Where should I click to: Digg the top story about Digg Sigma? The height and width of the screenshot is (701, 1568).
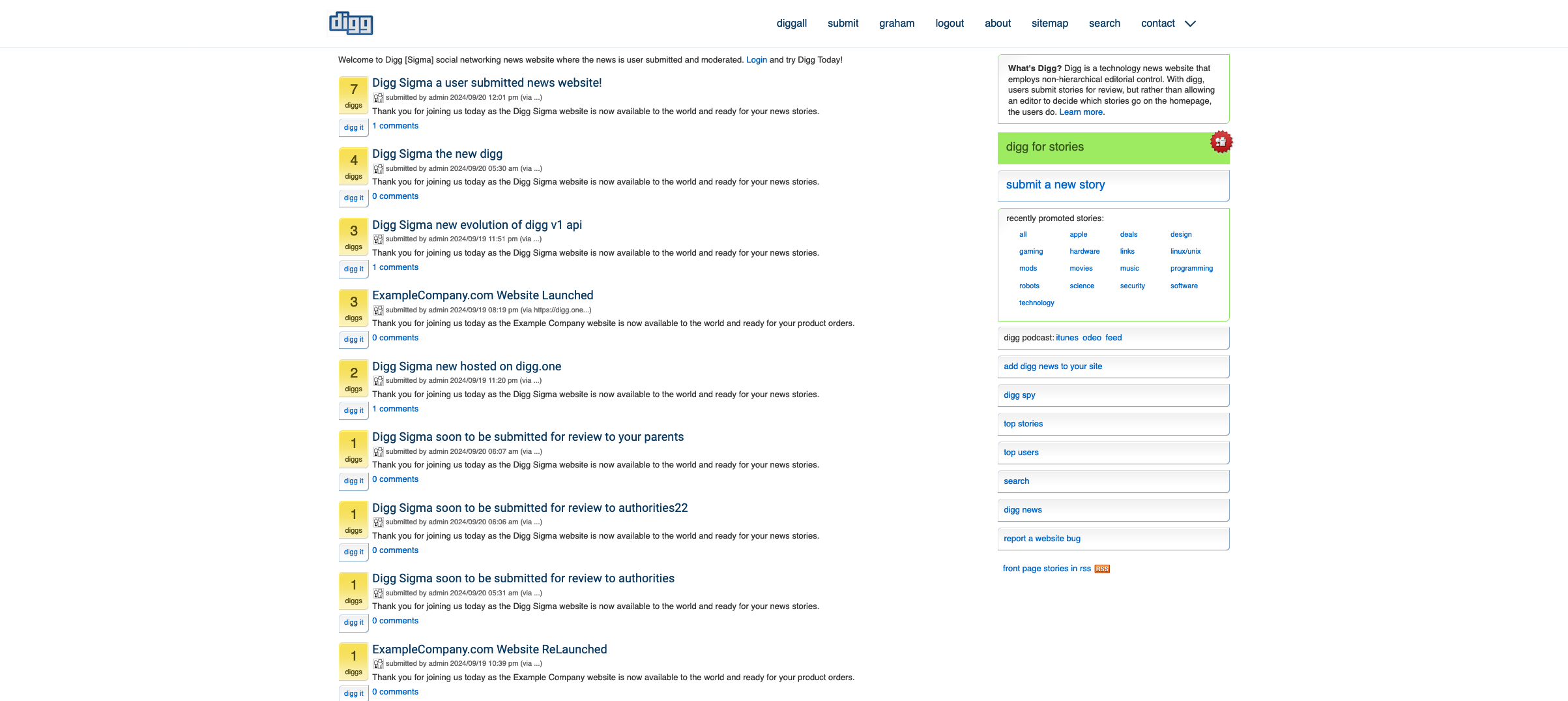click(353, 127)
